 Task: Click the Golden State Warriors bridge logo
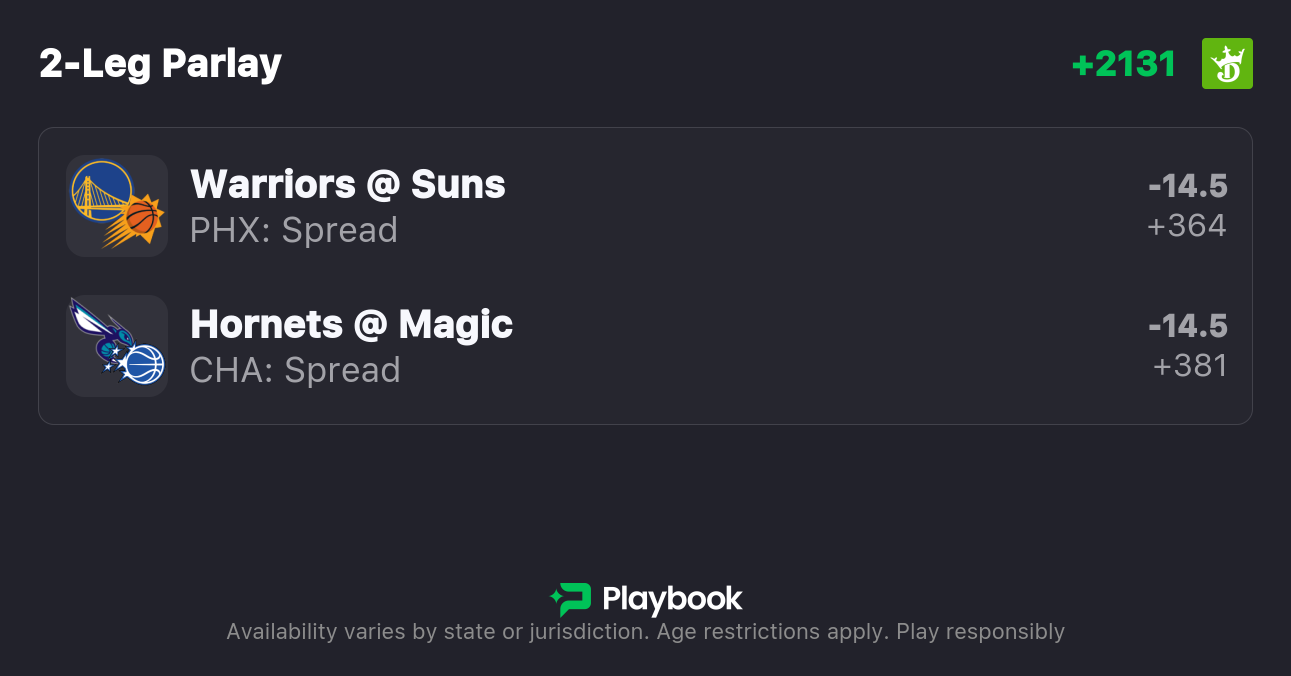(x=101, y=190)
